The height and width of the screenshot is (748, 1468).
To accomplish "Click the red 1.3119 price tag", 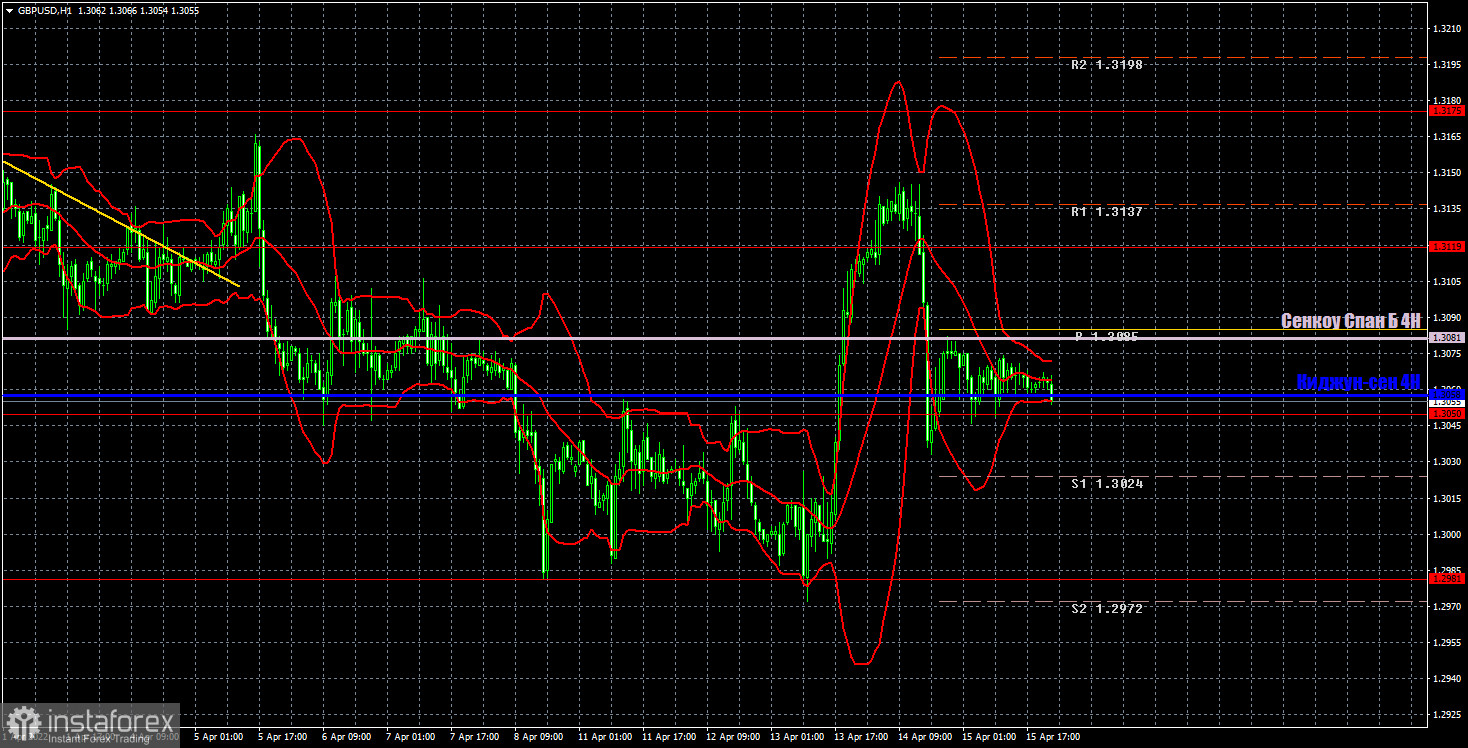I will click(x=1447, y=246).
